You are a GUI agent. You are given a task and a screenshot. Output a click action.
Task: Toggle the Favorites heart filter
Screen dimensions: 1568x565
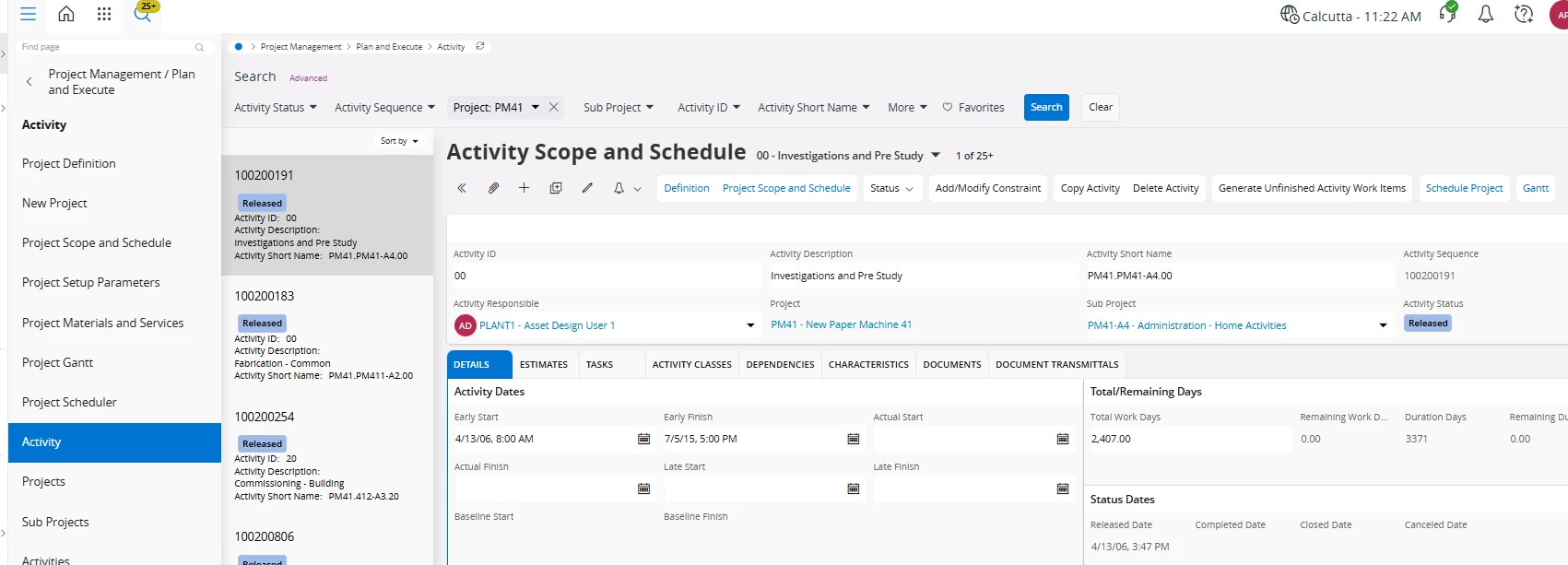tap(973, 108)
